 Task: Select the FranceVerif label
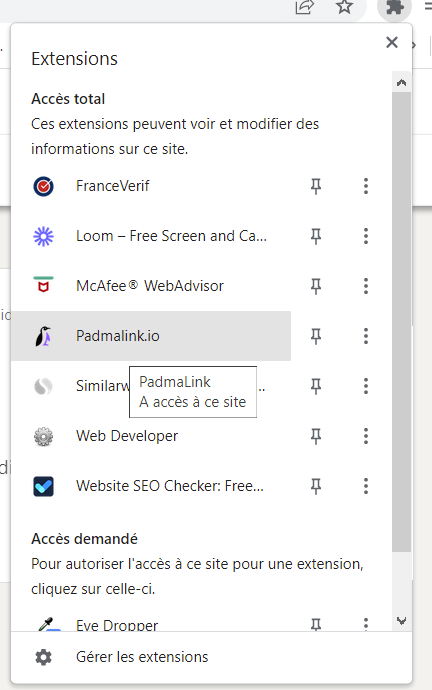coord(113,186)
